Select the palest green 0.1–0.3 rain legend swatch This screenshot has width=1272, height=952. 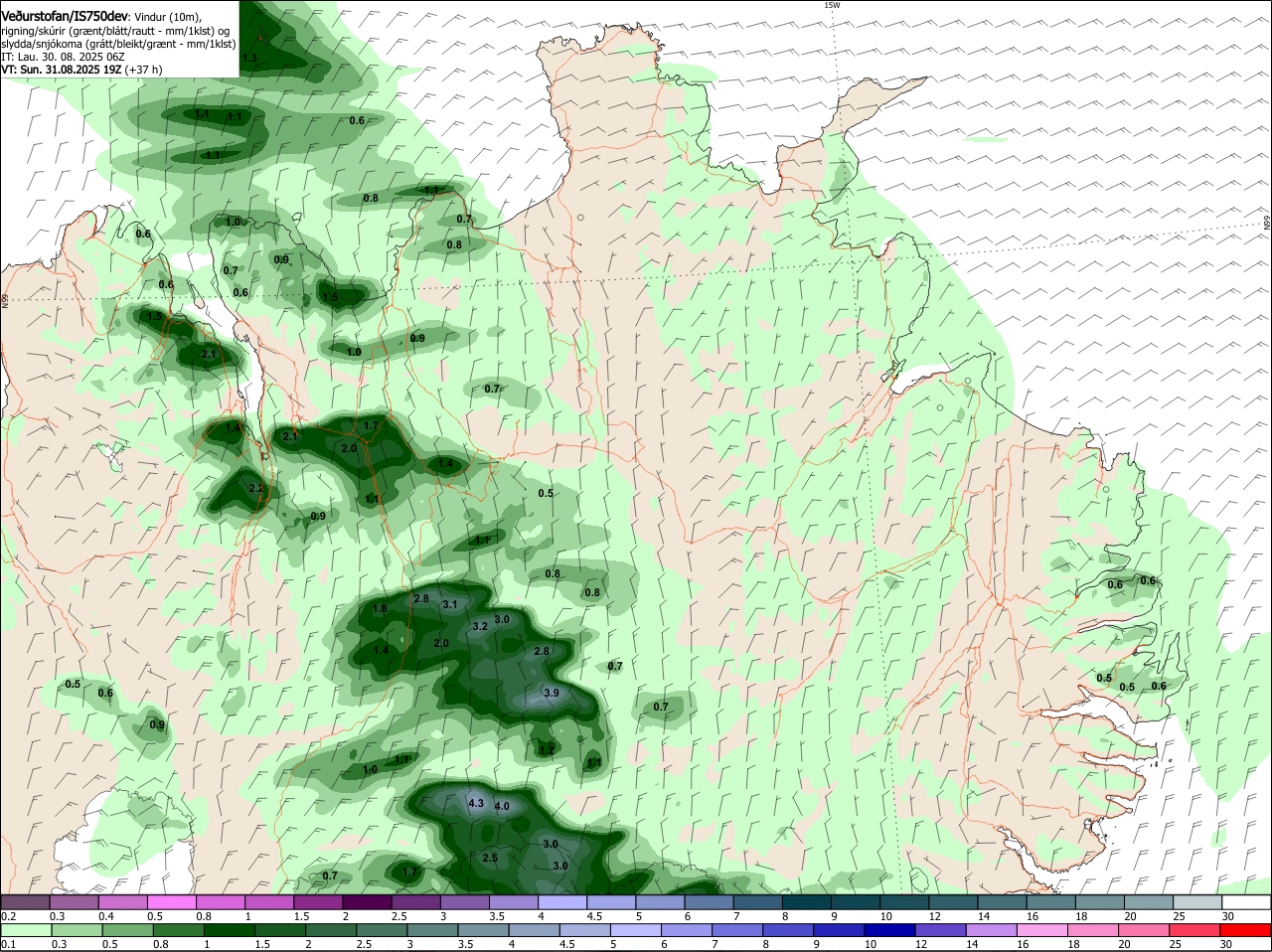[26, 931]
